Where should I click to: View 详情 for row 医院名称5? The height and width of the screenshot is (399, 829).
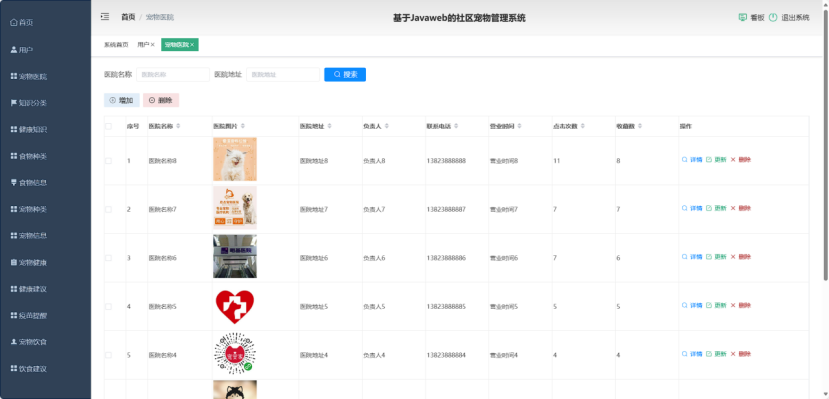pyautogui.click(x=692, y=305)
